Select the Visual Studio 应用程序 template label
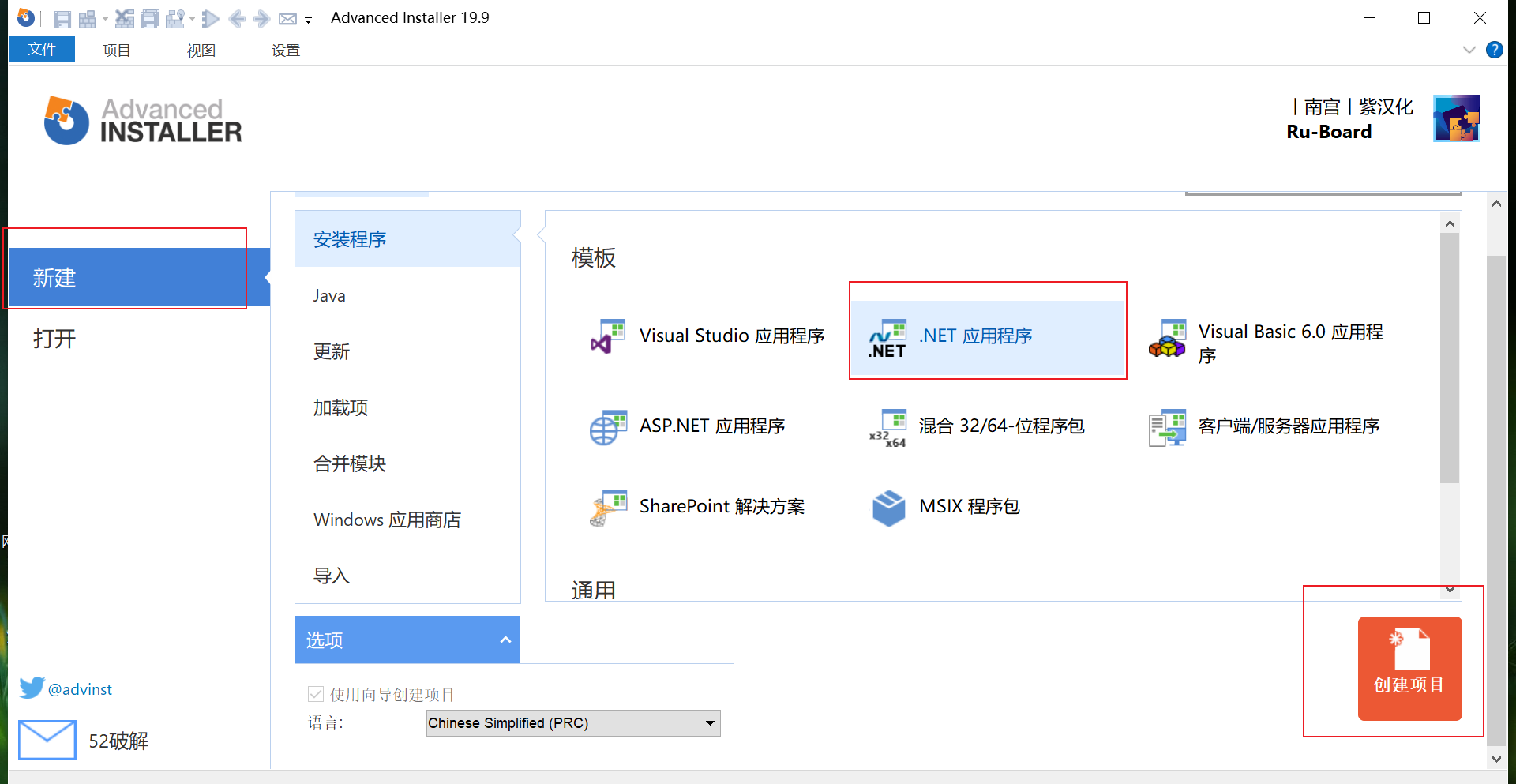 [x=732, y=336]
